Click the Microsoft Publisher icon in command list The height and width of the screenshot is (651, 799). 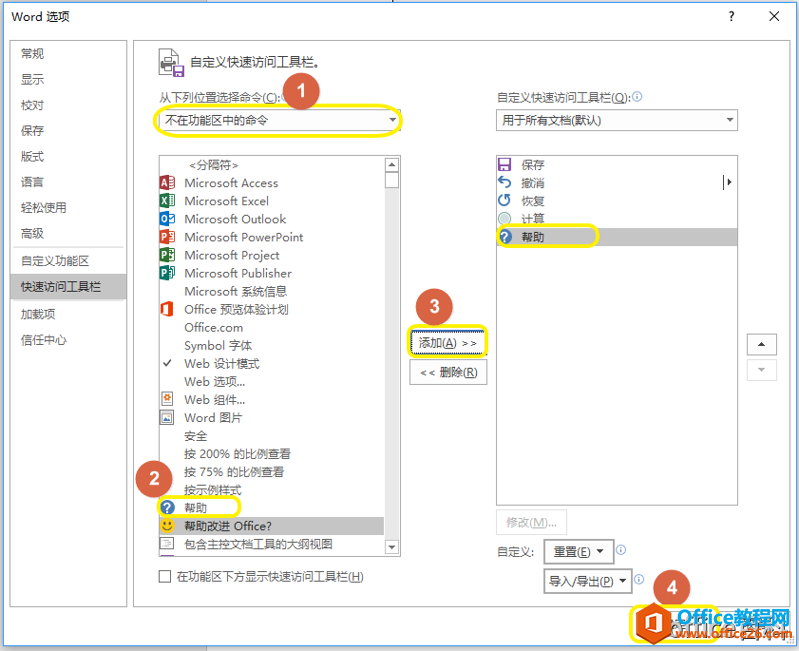[167, 273]
